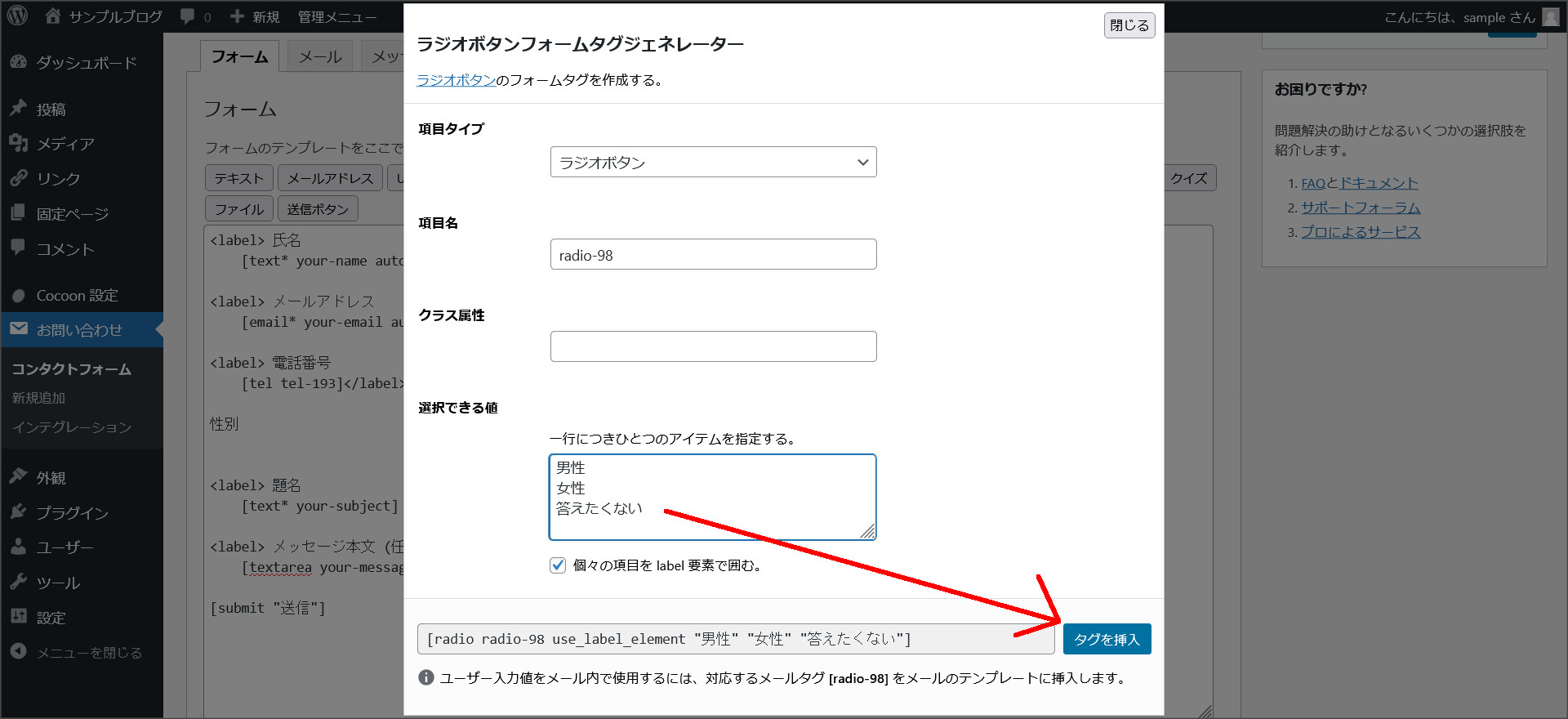Click the WordPress logo icon
This screenshot has height=719, width=1568.
click(x=18, y=16)
